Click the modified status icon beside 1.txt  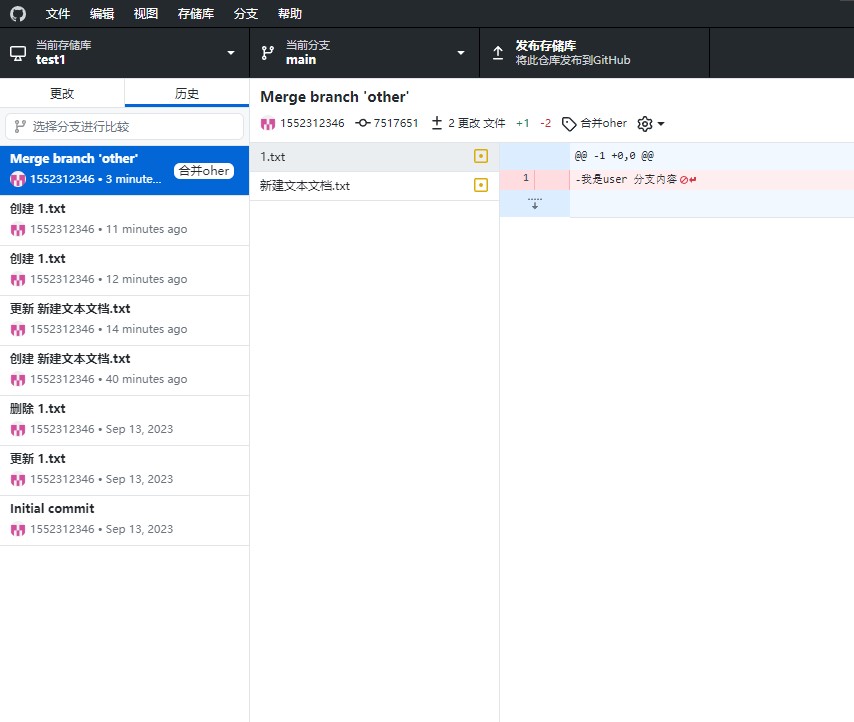(x=481, y=157)
